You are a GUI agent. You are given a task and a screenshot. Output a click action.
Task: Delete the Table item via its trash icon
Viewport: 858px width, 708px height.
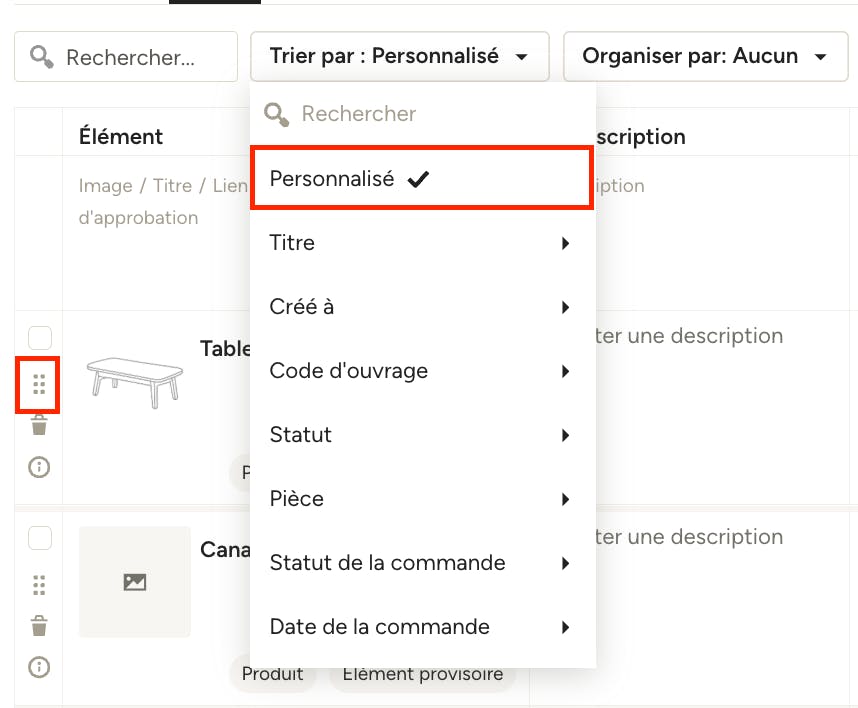[x=39, y=425]
